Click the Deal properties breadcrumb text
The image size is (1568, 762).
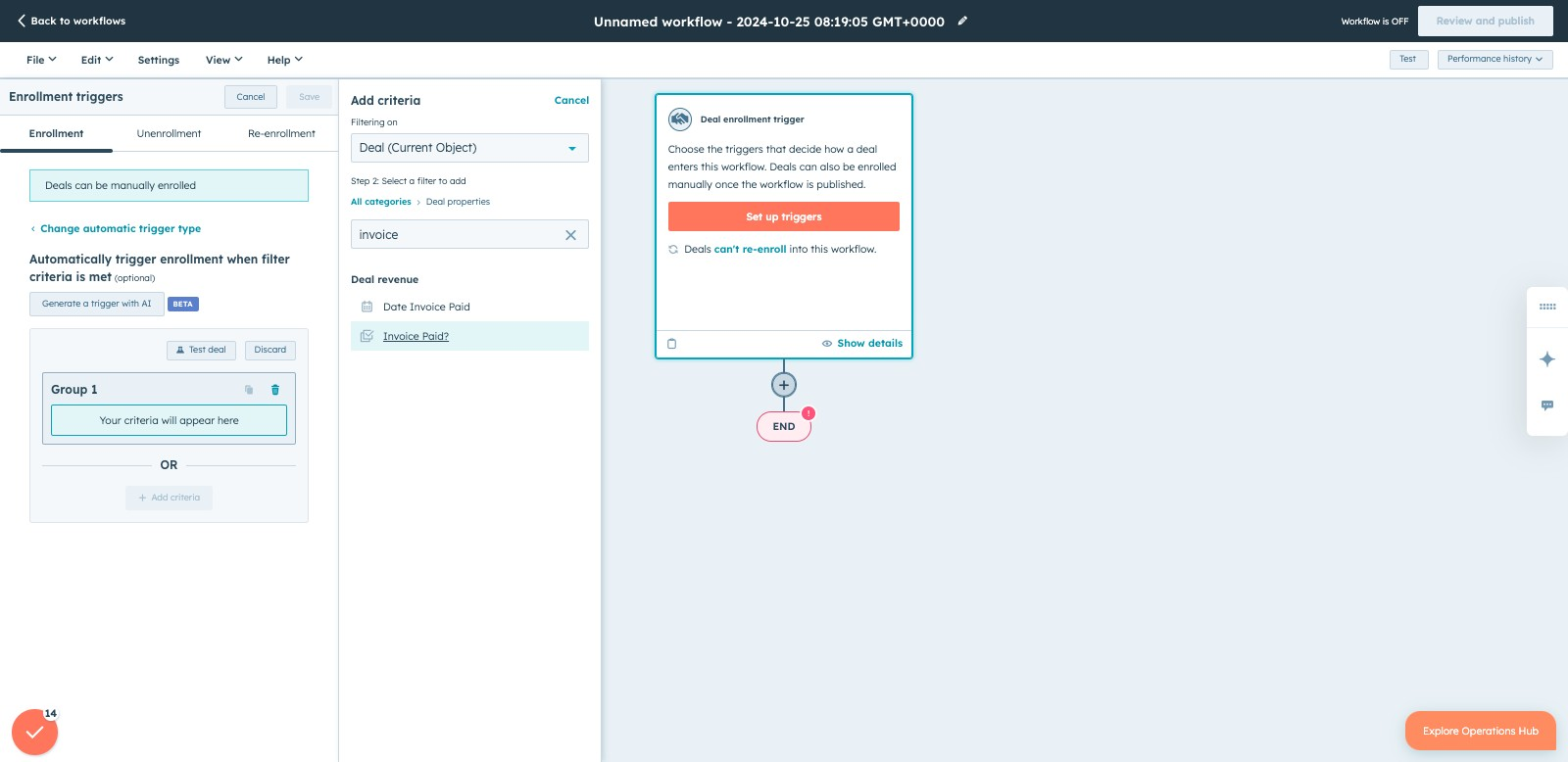pos(458,202)
